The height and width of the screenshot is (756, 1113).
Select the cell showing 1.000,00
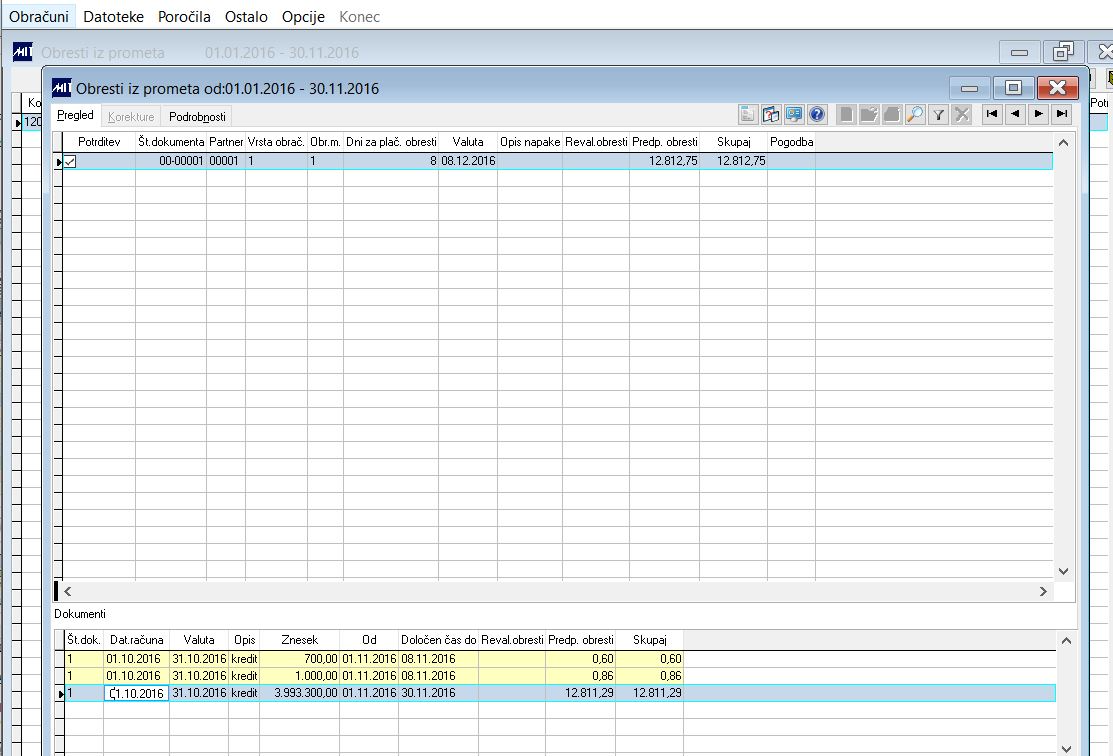(300, 676)
